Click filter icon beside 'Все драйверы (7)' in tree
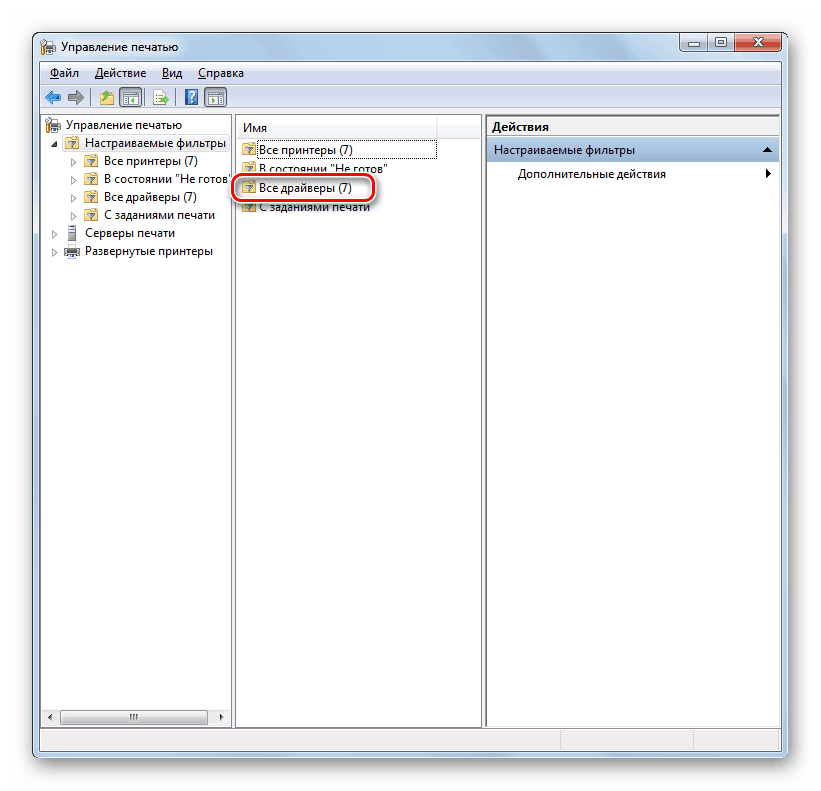The height and width of the screenshot is (791, 821). [x=91, y=197]
